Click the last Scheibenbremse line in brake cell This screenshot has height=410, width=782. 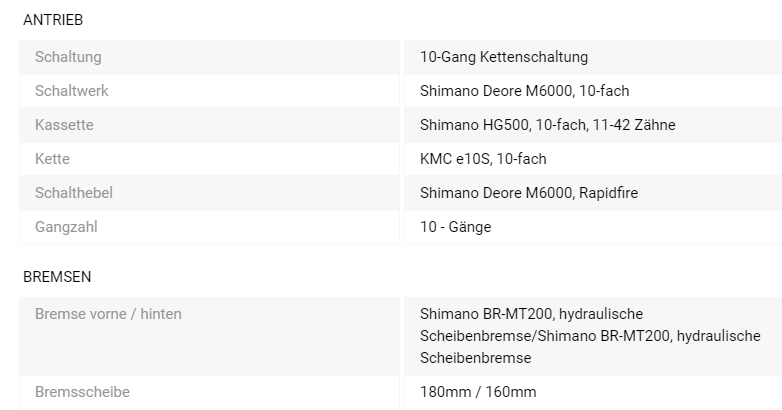[x=476, y=358]
